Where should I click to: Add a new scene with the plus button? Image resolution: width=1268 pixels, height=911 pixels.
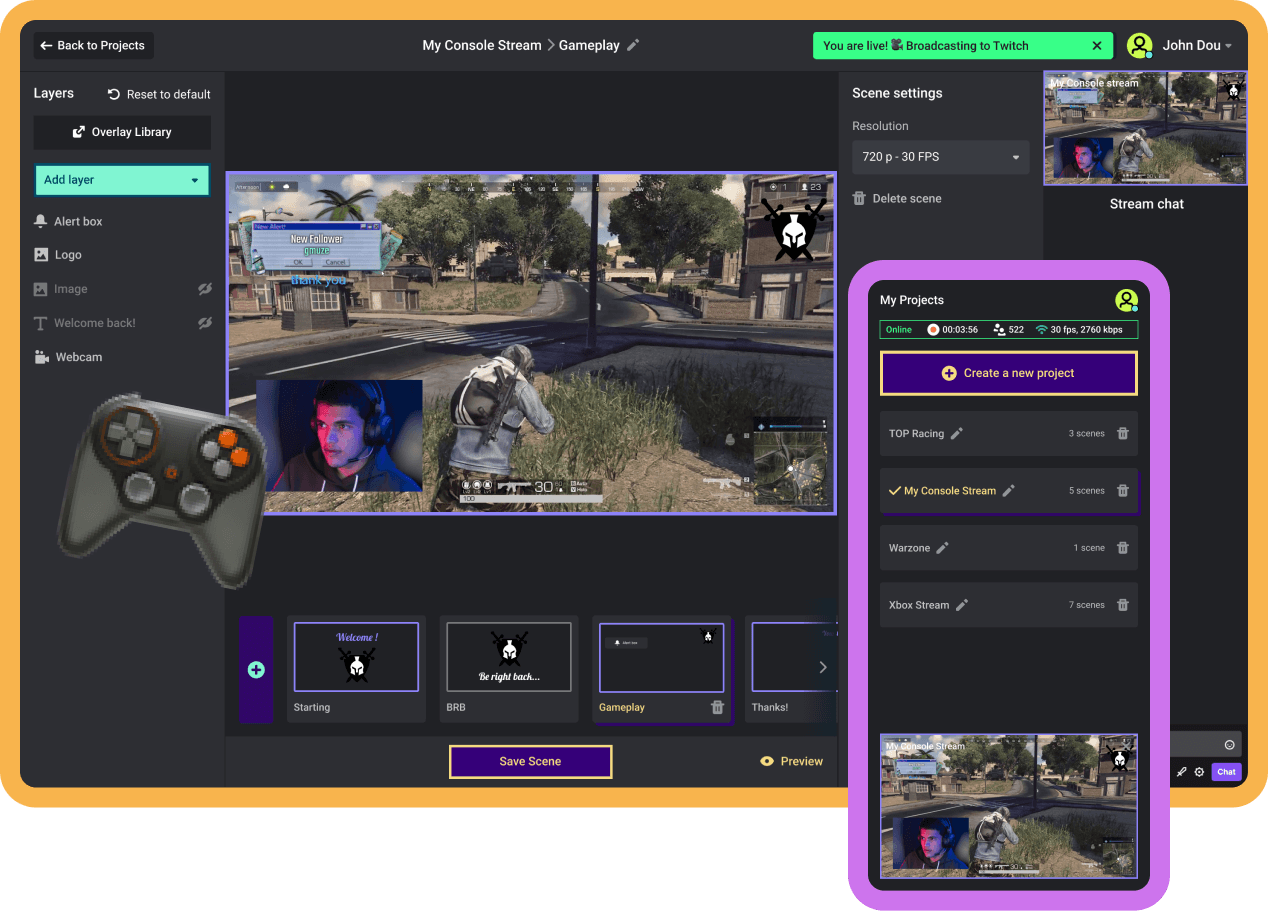256,669
